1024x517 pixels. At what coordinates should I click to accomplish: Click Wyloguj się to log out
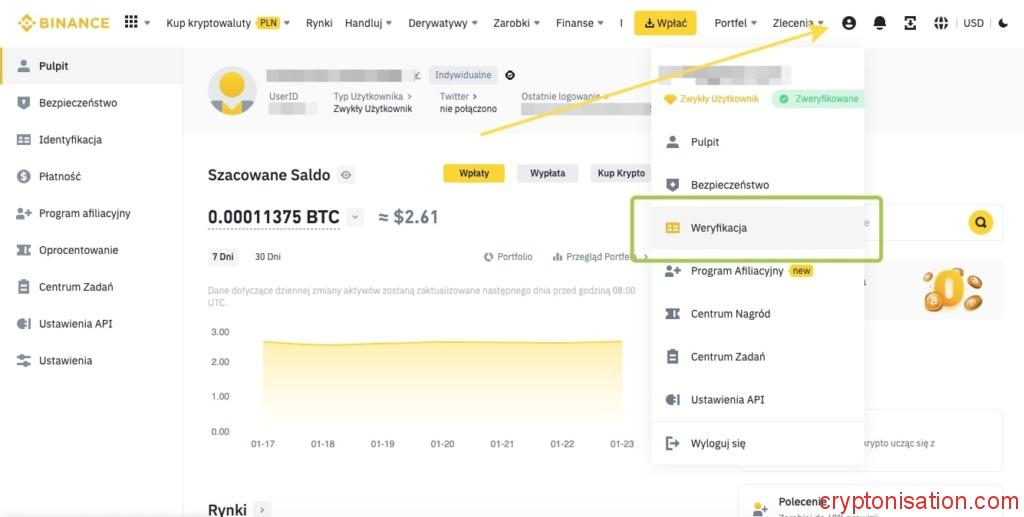[x=758, y=443]
